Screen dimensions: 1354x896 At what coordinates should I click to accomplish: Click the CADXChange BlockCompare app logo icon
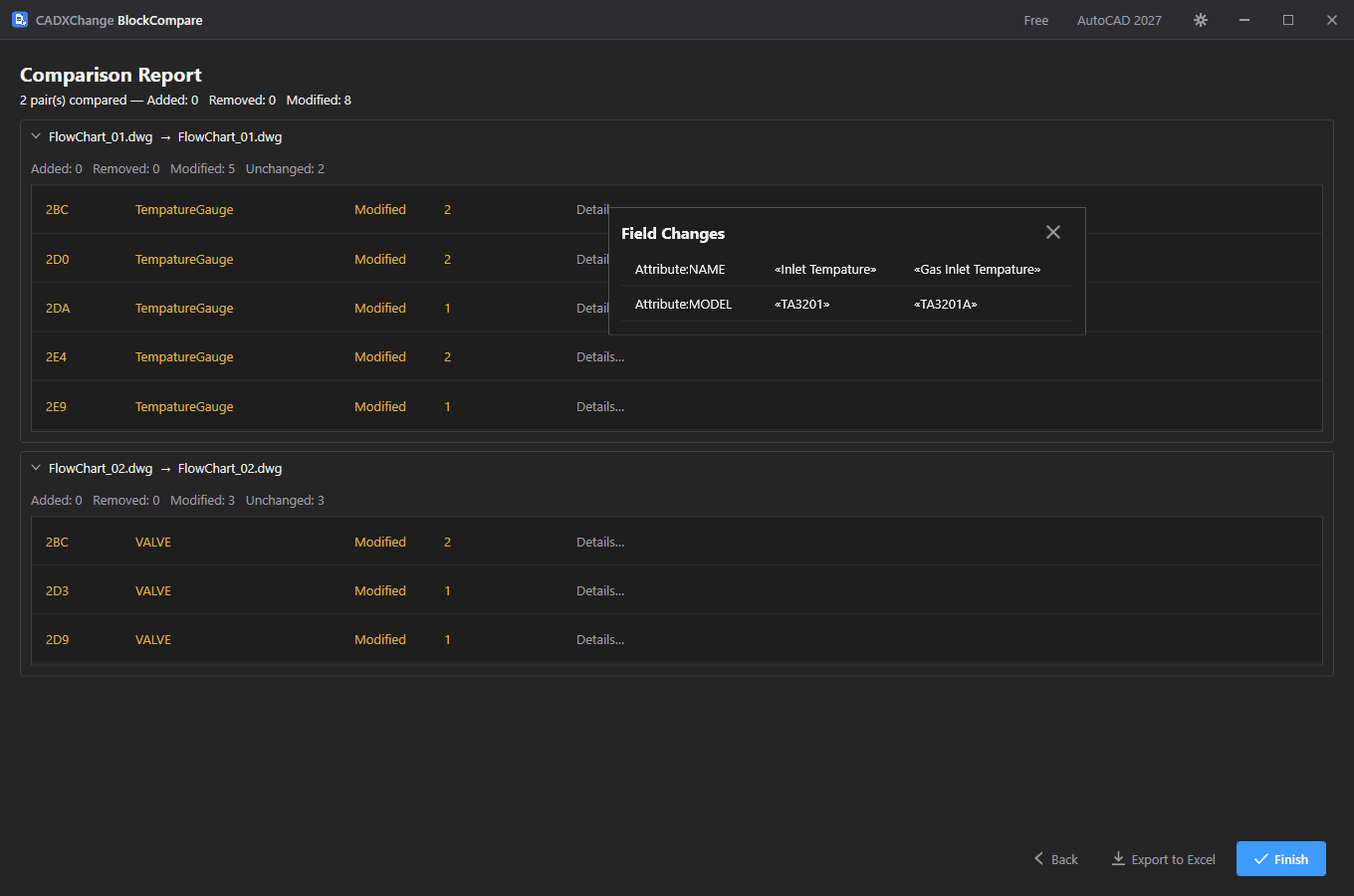(x=20, y=20)
